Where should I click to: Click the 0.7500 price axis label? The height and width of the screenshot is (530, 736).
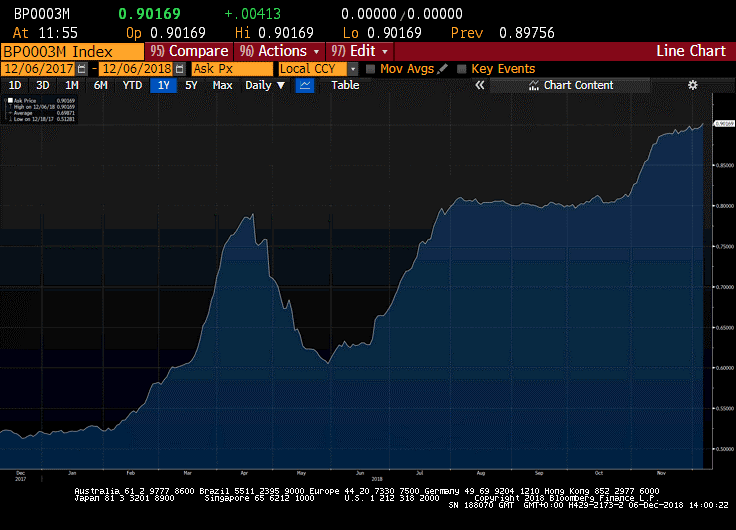pos(725,246)
